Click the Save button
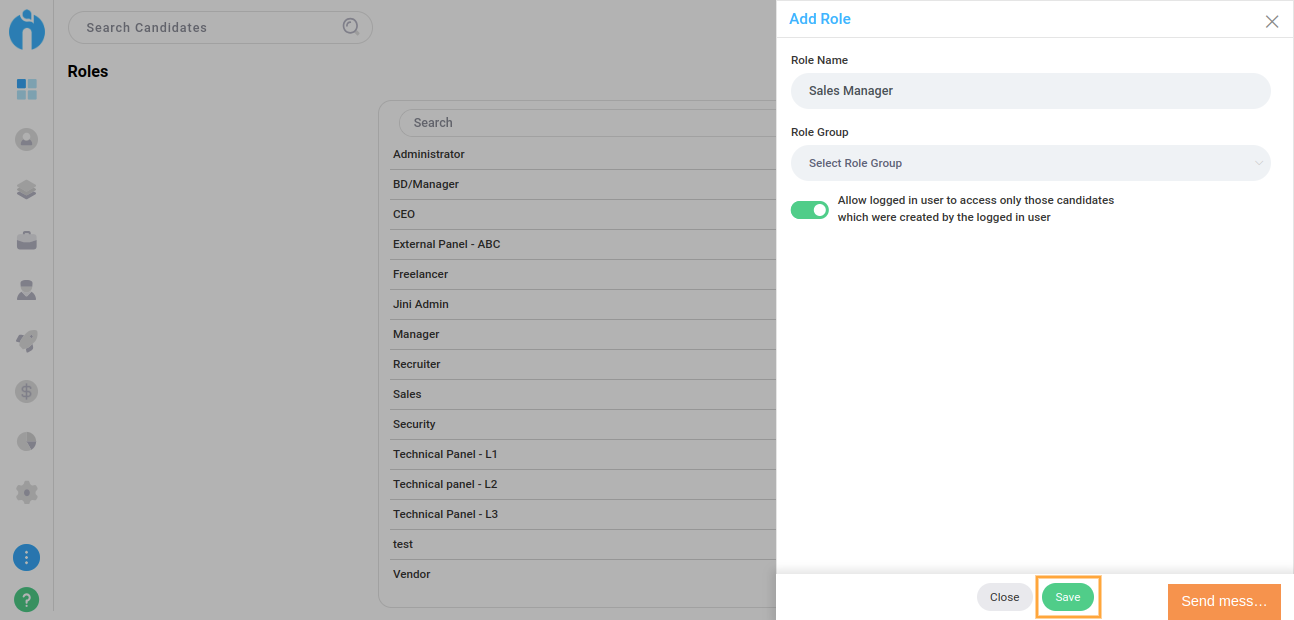Image resolution: width=1294 pixels, height=620 pixels. 1068,597
